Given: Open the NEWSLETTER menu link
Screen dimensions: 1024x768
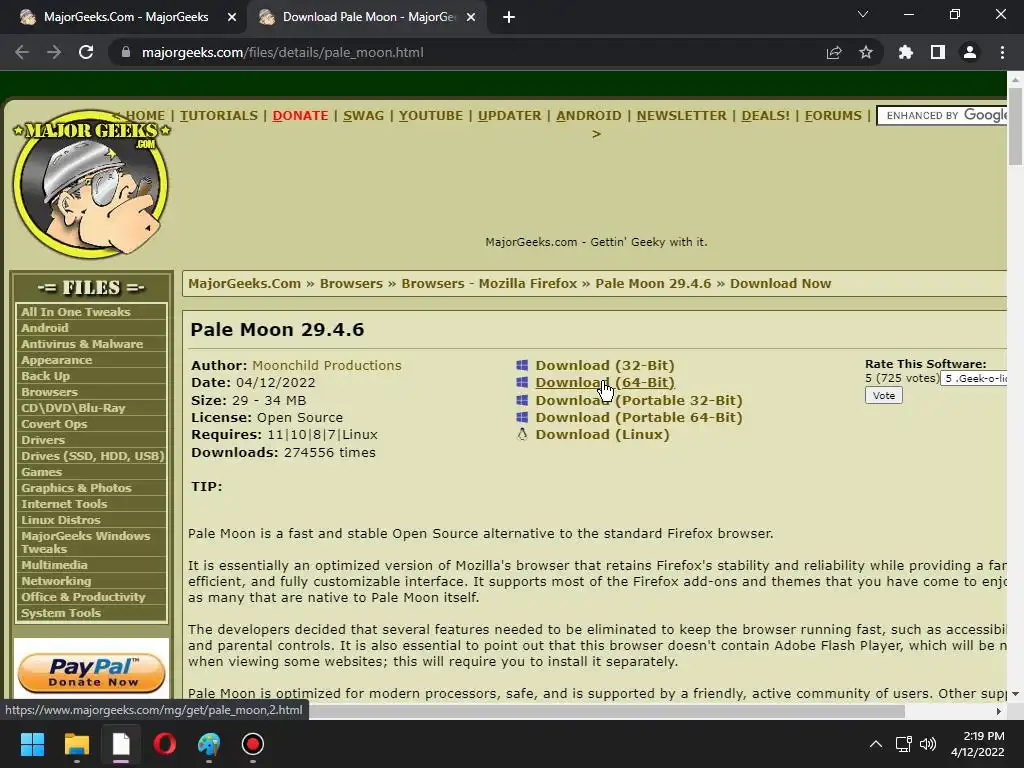Looking at the screenshot, I should point(681,116).
